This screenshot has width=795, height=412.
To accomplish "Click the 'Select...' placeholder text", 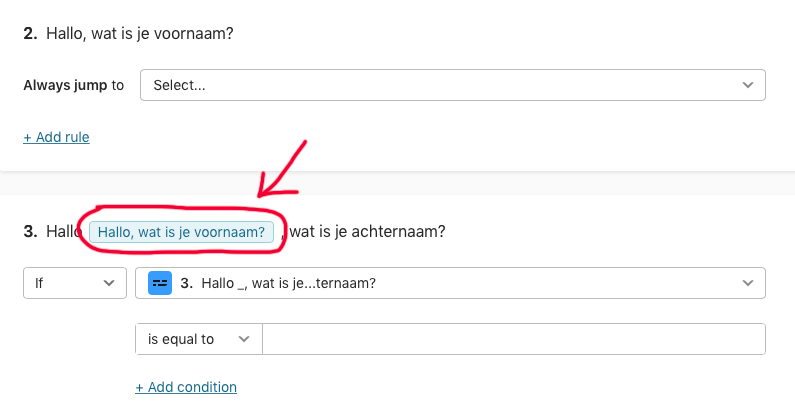I will (179, 85).
